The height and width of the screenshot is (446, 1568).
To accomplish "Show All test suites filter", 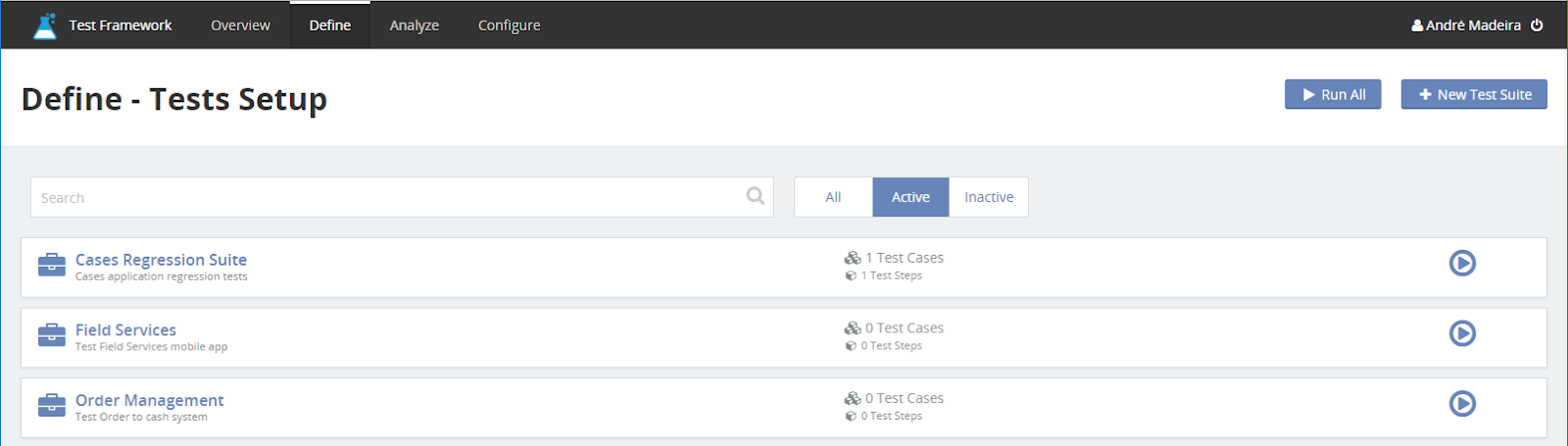I will click(833, 197).
